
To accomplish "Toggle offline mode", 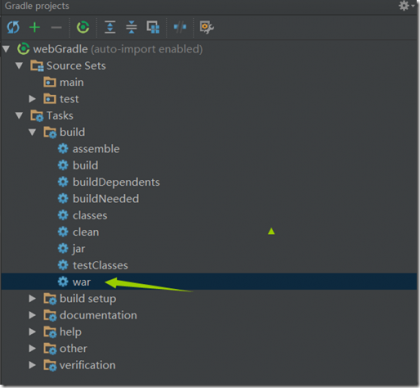I will click(x=180, y=27).
